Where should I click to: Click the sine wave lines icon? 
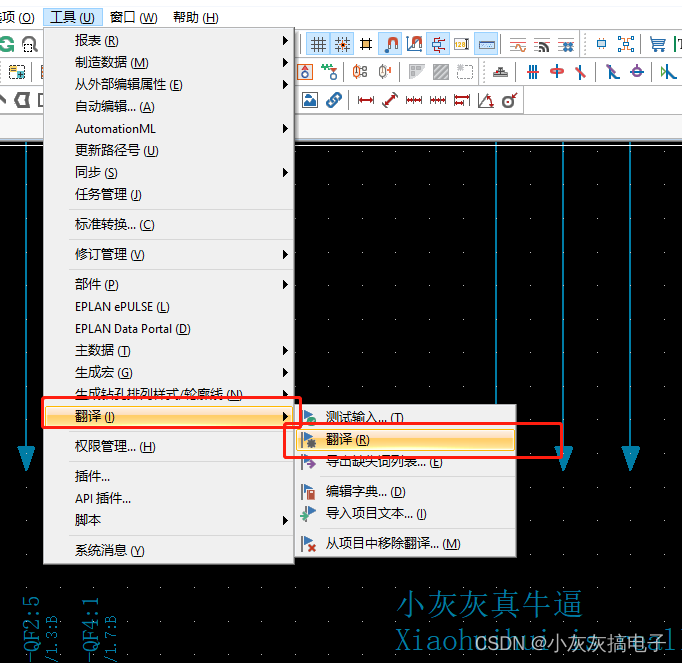[518, 45]
